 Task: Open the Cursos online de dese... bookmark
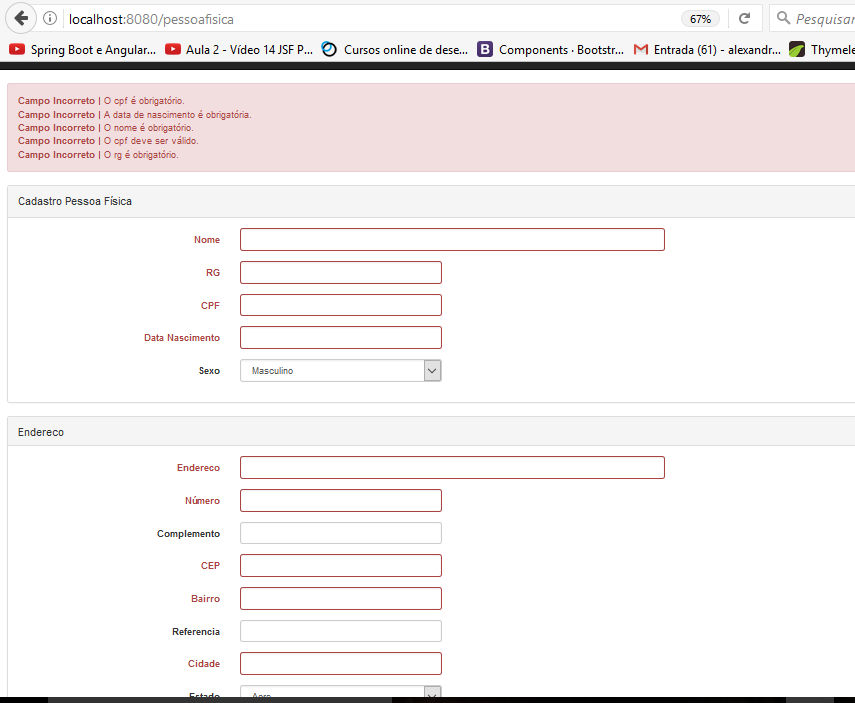[395, 50]
